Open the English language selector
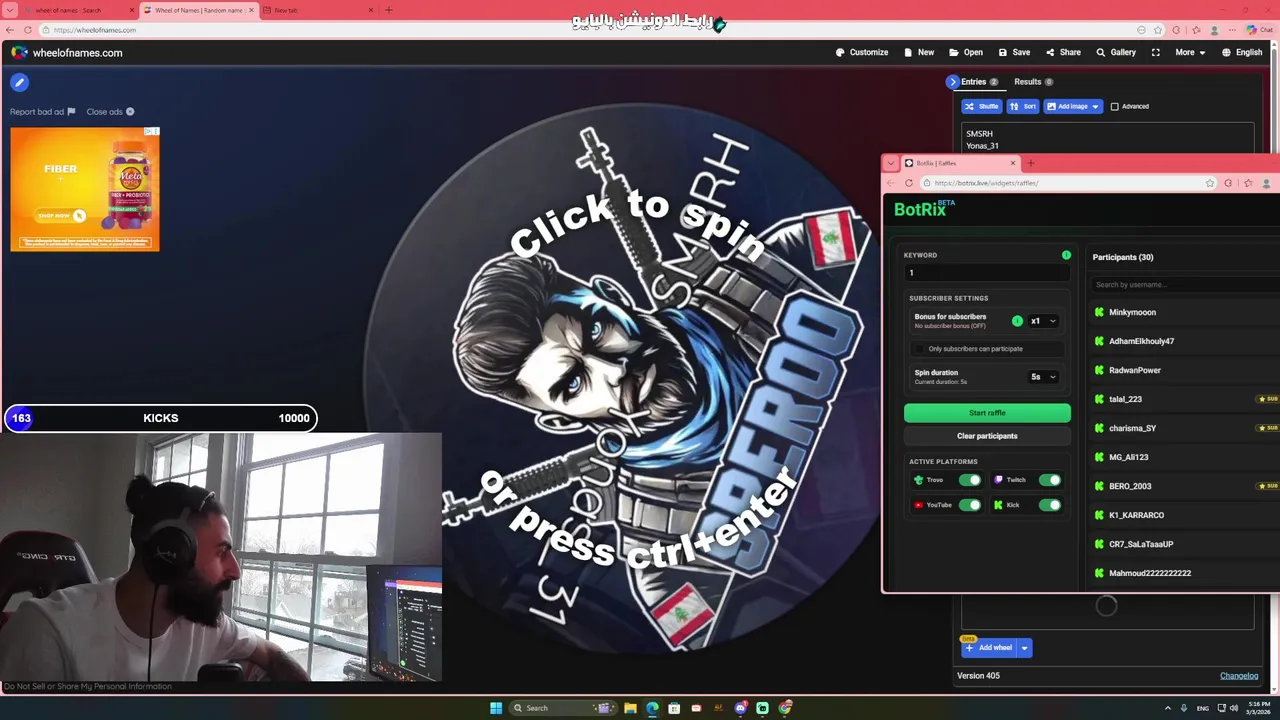The image size is (1280, 720). point(1242,52)
